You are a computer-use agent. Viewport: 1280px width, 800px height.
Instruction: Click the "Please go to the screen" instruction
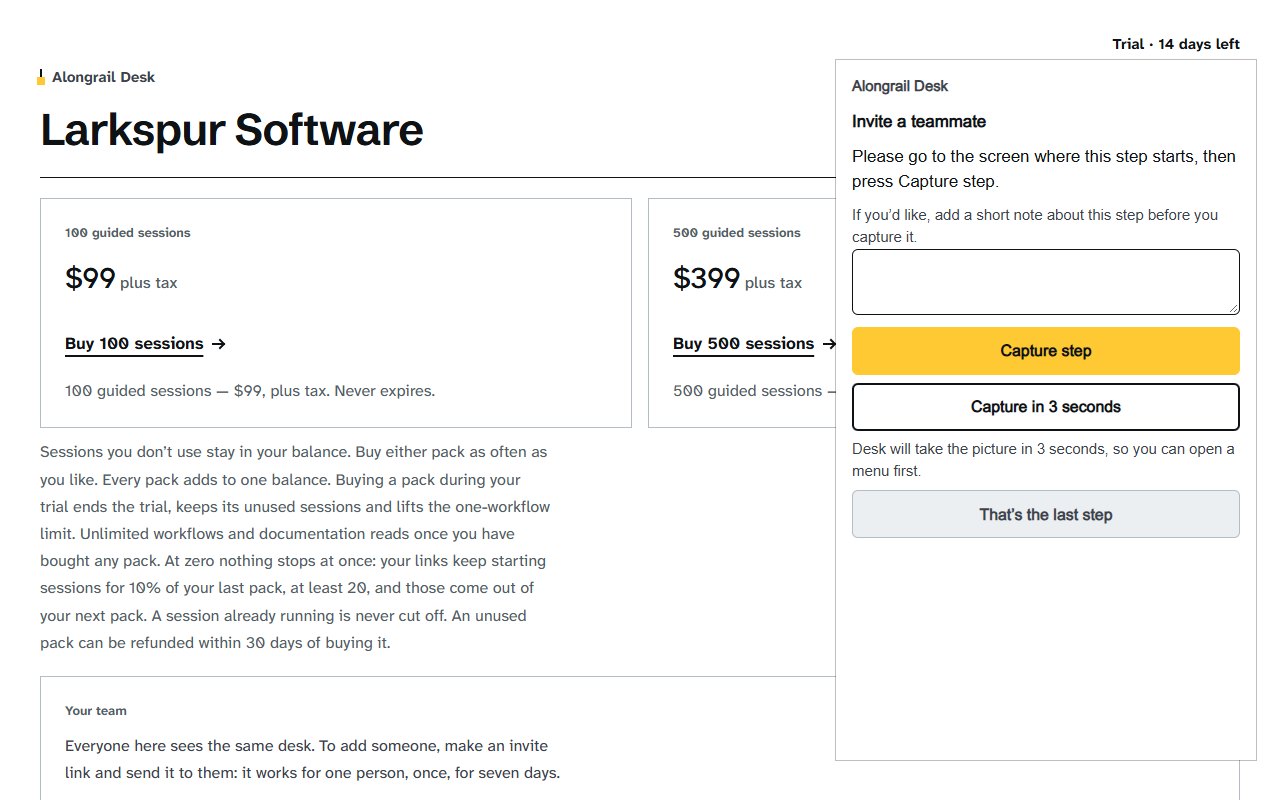pyautogui.click(x=1044, y=169)
